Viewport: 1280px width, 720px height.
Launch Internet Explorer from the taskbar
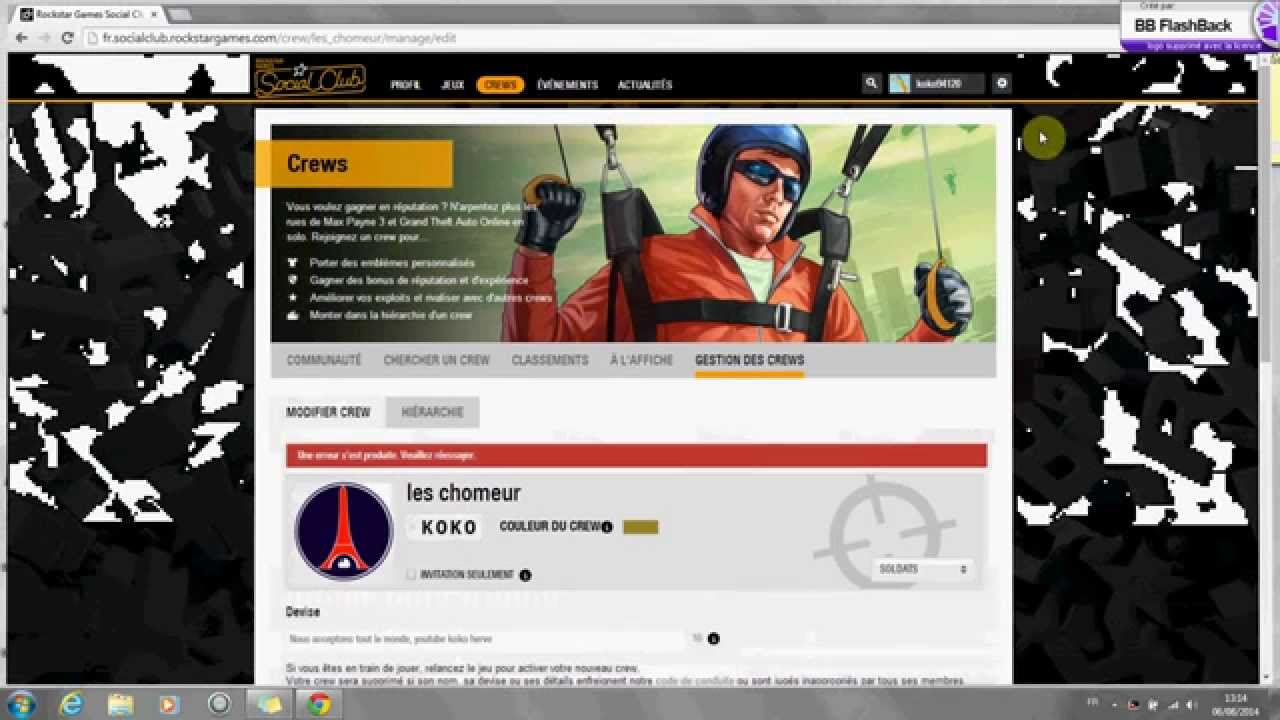click(71, 703)
